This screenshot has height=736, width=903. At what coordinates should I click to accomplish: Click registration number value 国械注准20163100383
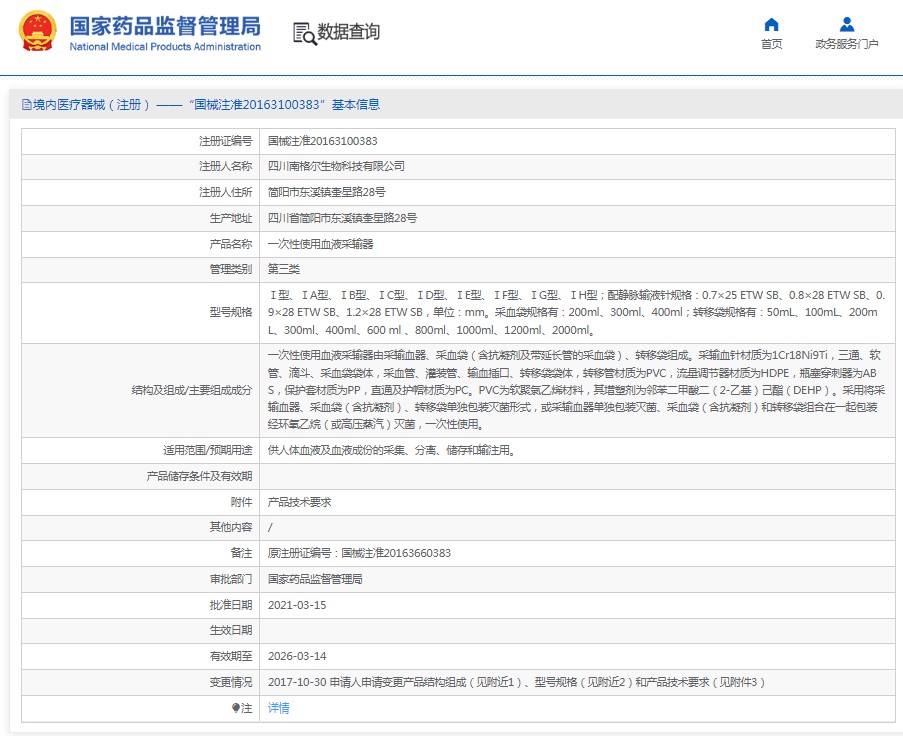tap(322, 141)
